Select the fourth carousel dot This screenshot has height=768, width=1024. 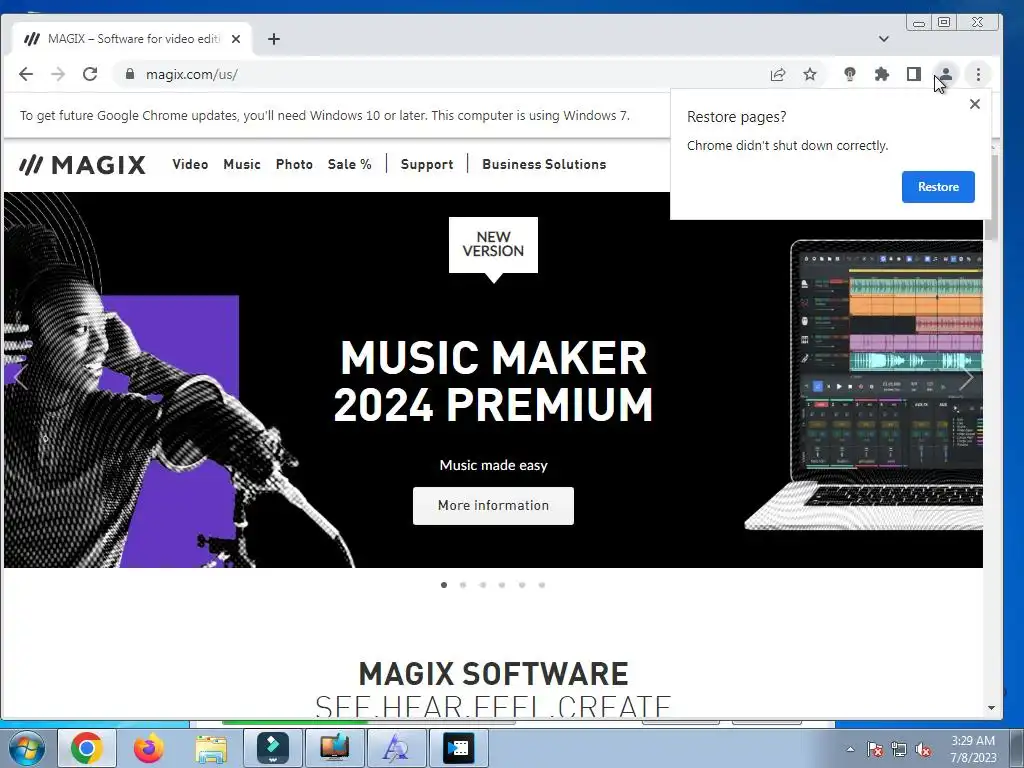[502, 585]
